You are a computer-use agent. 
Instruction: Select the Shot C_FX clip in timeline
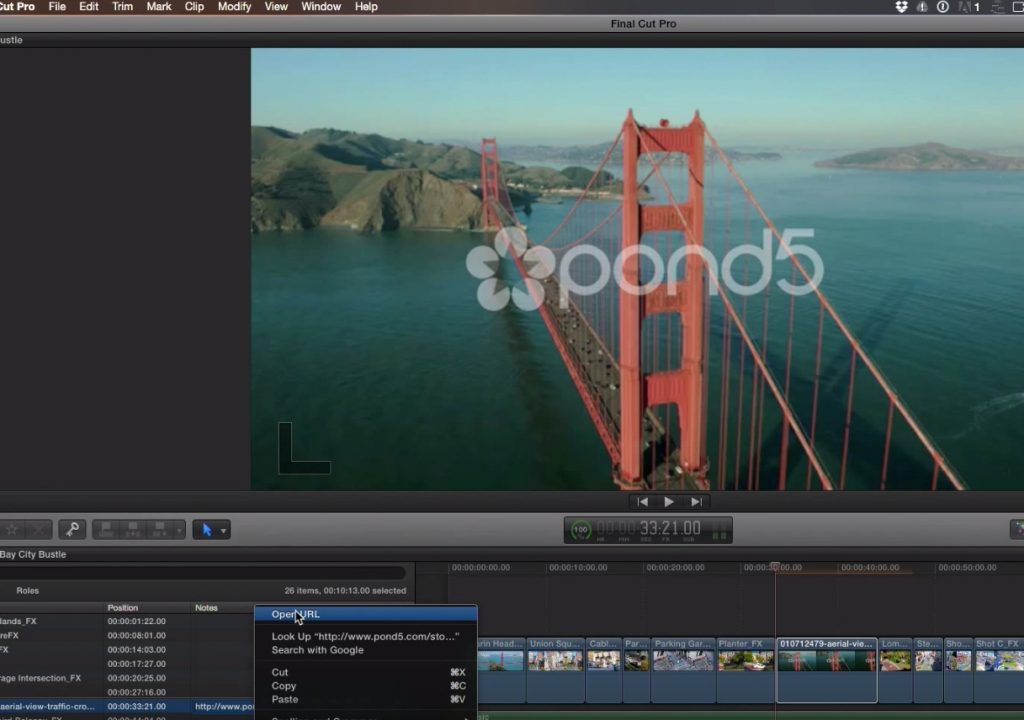(999, 670)
